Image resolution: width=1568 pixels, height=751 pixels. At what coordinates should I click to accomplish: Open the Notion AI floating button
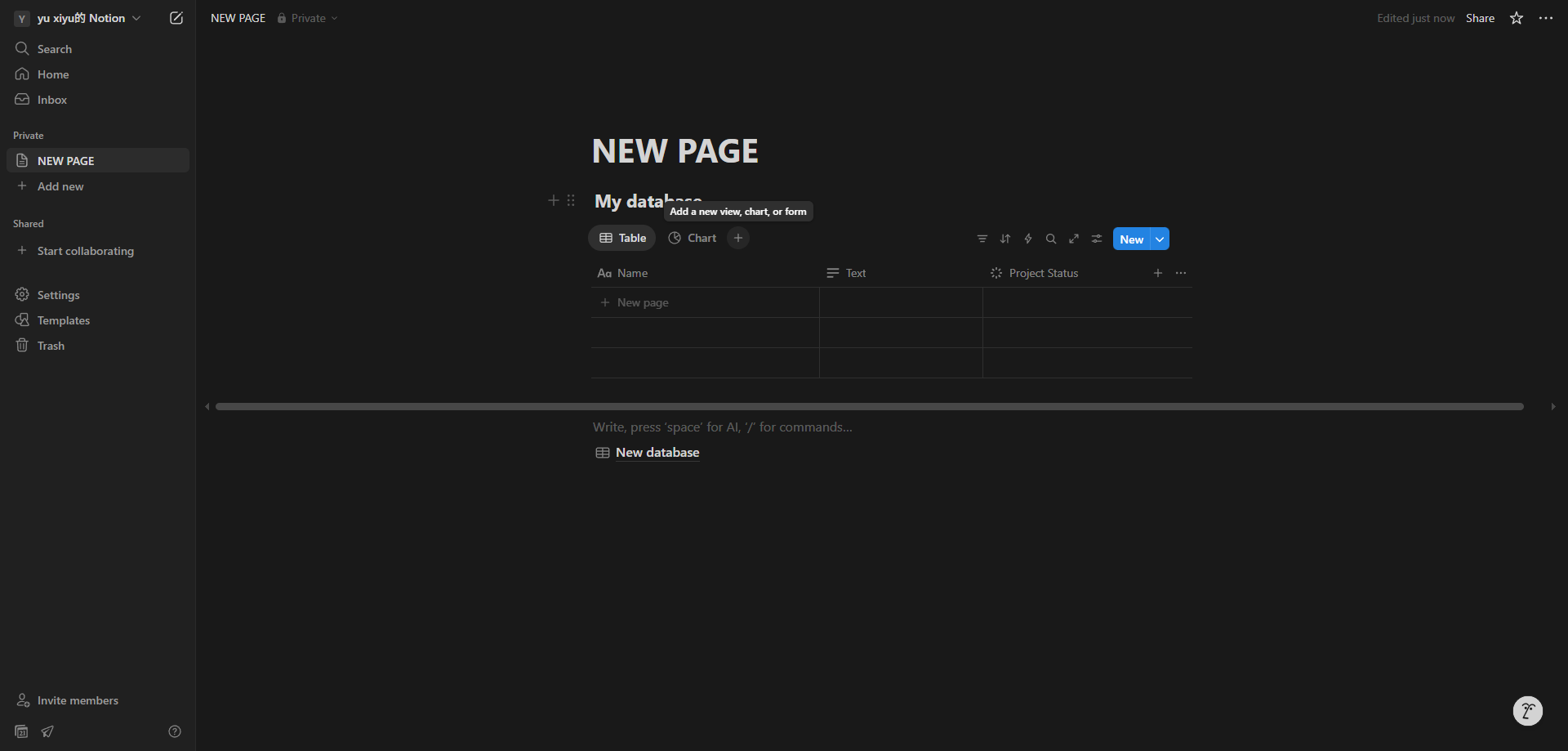(x=1527, y=711)
